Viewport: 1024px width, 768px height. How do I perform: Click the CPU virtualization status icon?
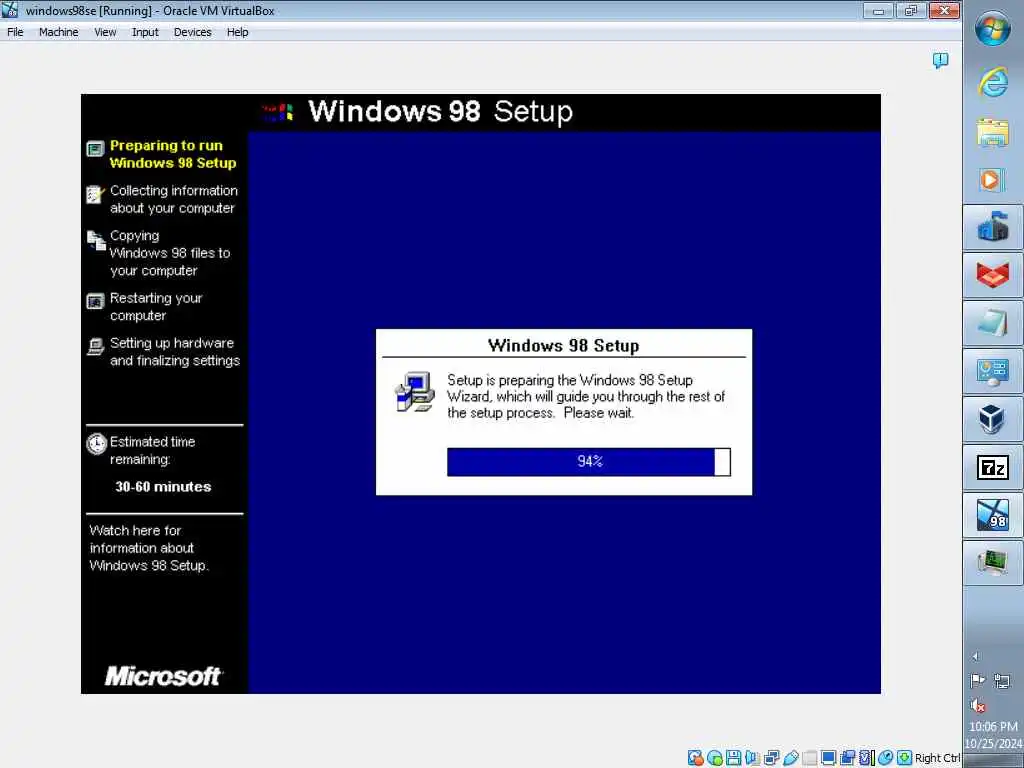867,758
